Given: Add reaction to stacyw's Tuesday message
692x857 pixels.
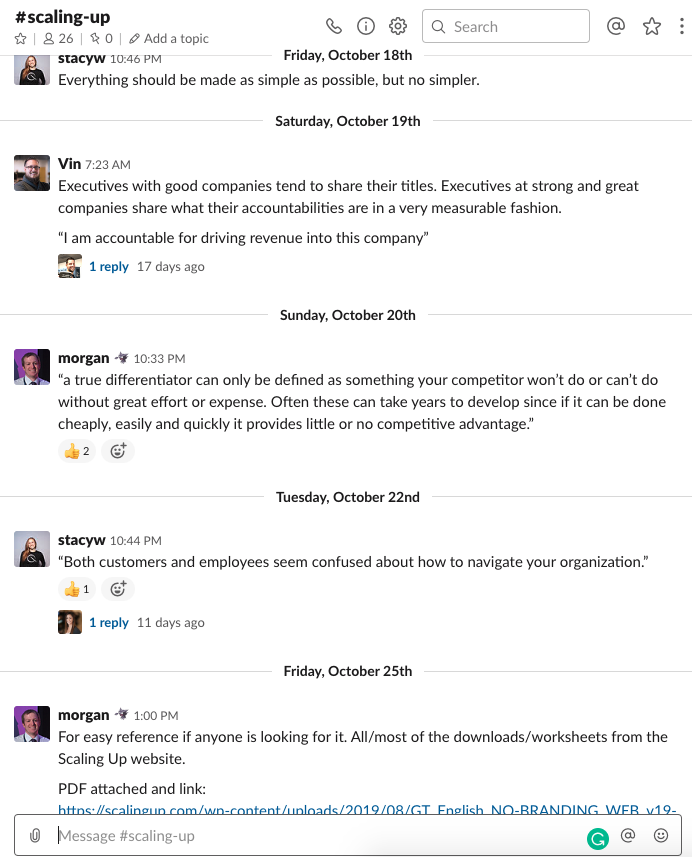Looking at the screenshot, I should (118, 589).
